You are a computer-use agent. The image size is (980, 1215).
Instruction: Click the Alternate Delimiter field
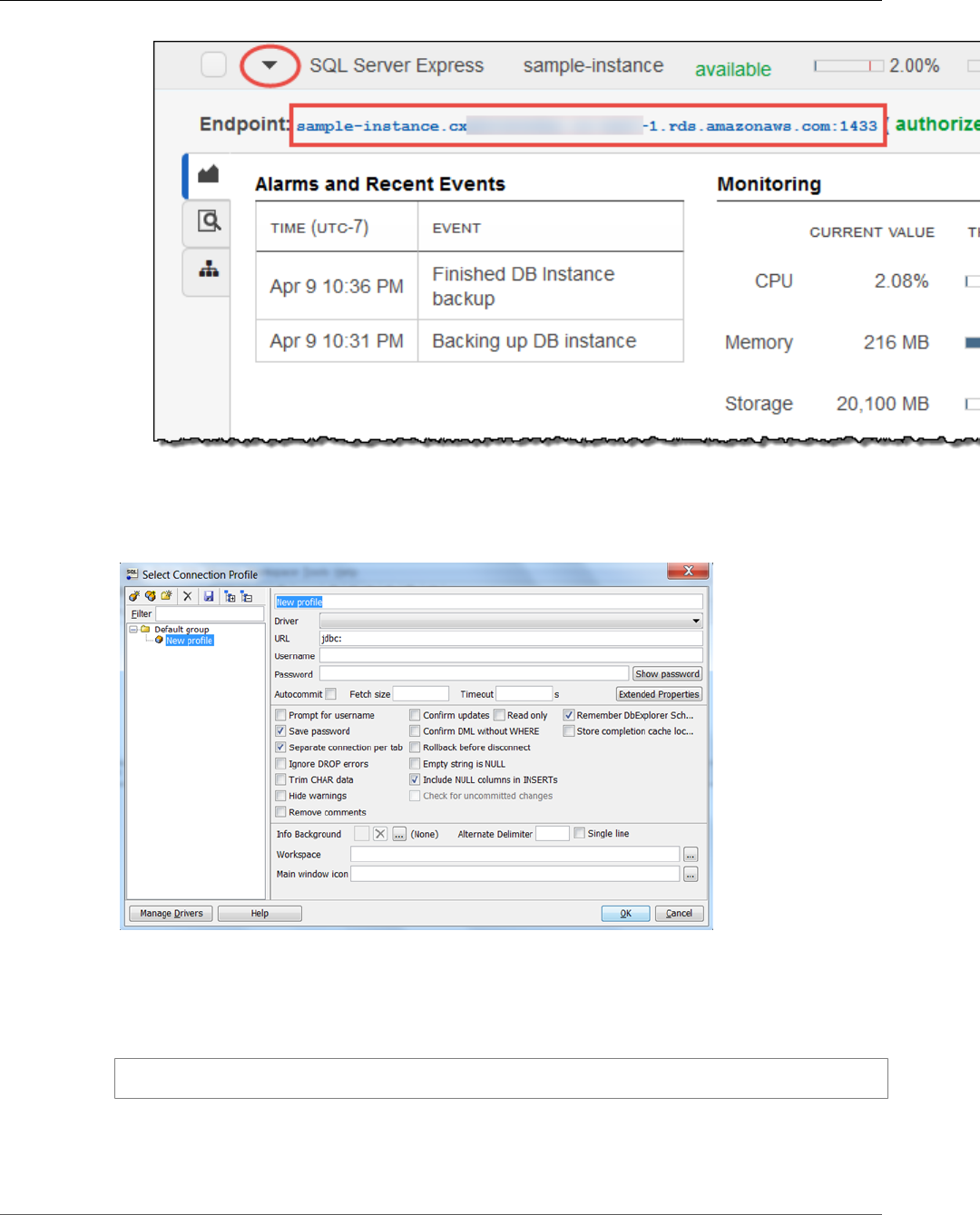coord(553,833)
